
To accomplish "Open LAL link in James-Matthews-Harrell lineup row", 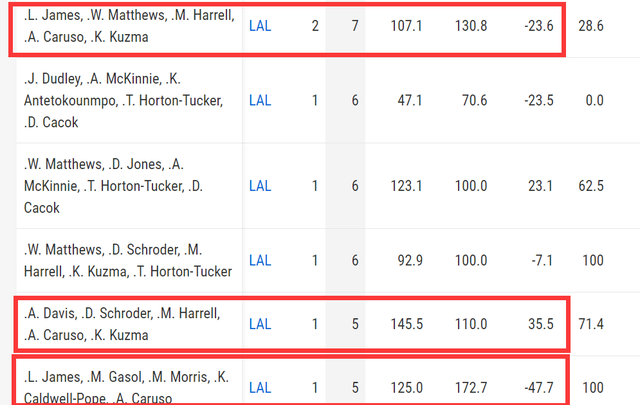I will [260, 26].
